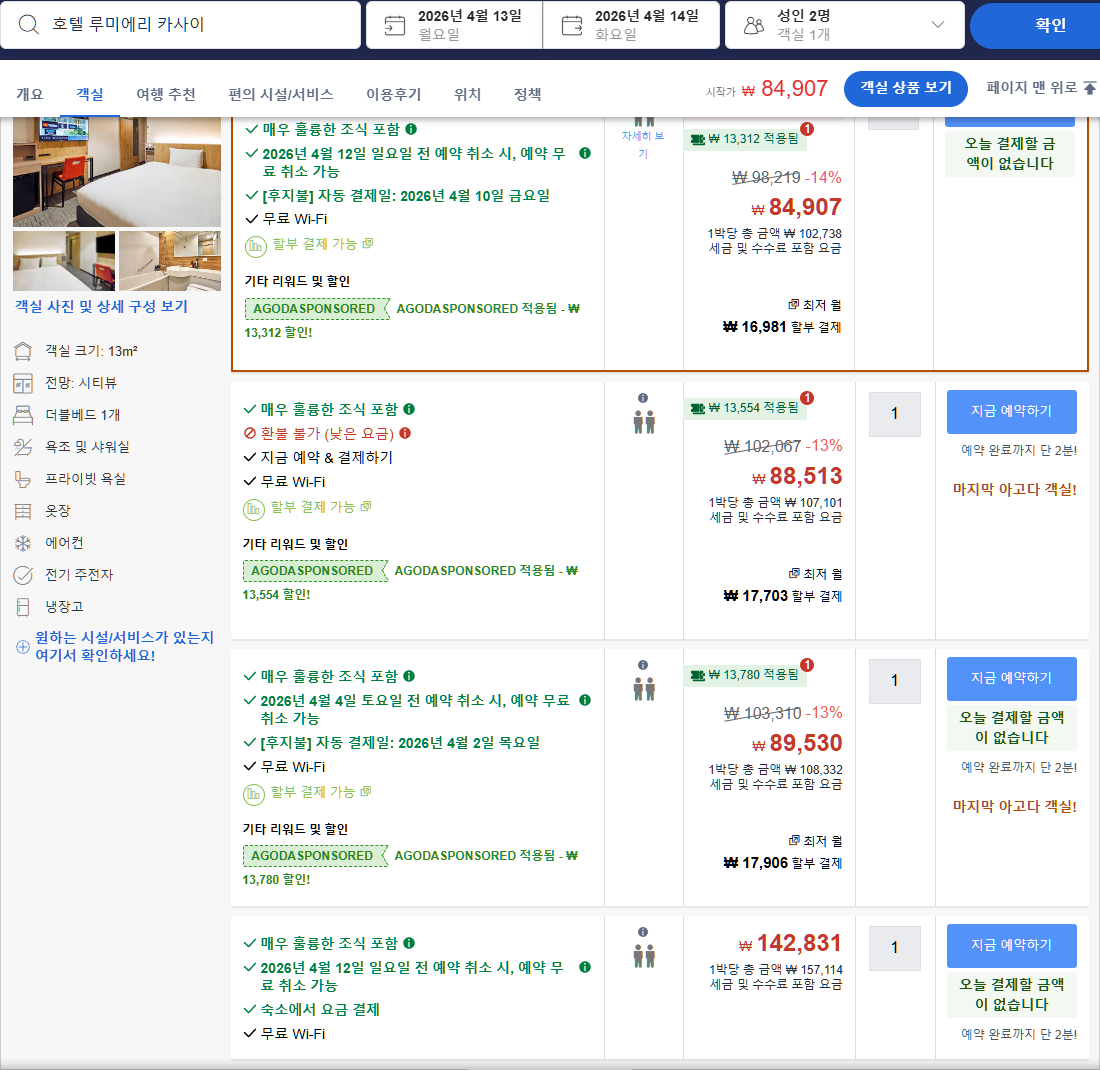Screen dimensions: 1100x1071
Task: Click the plus icon beside 원하는 시설/서비스
Action: point(22,647)
